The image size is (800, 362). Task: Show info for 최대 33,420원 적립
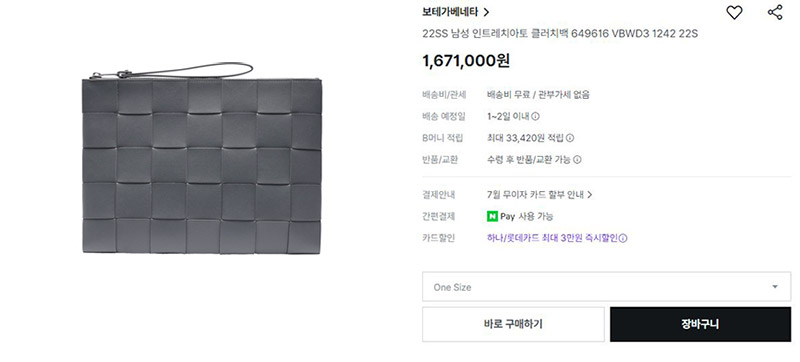pos(570,138)
